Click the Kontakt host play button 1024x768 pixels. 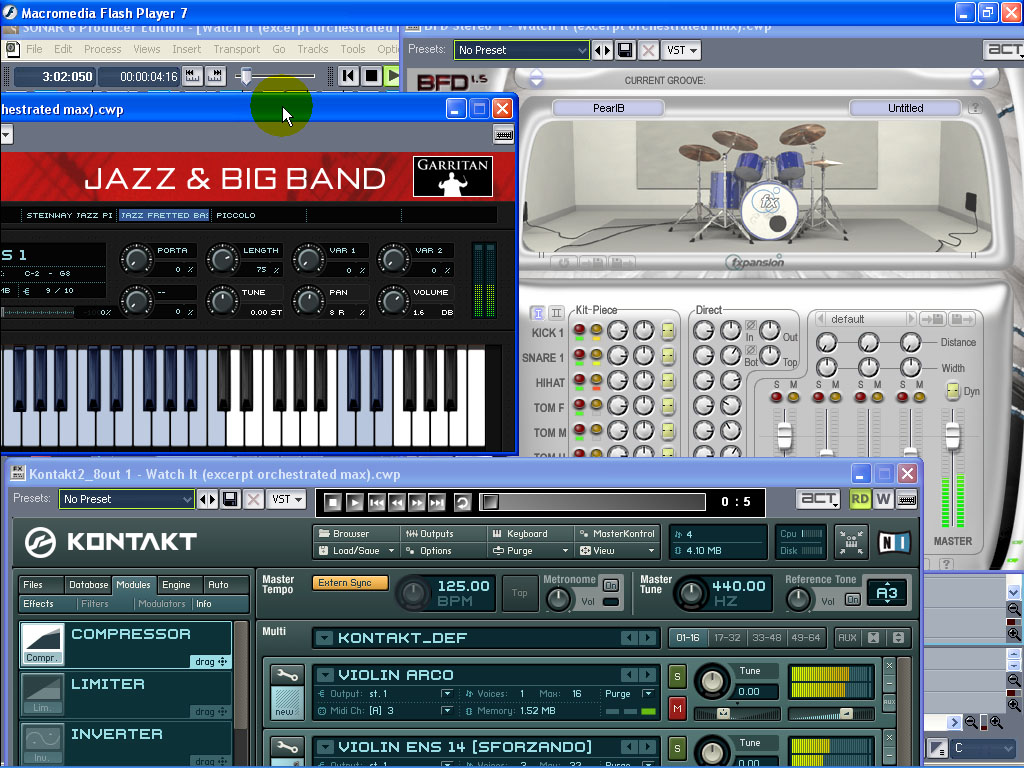(355, 502)
